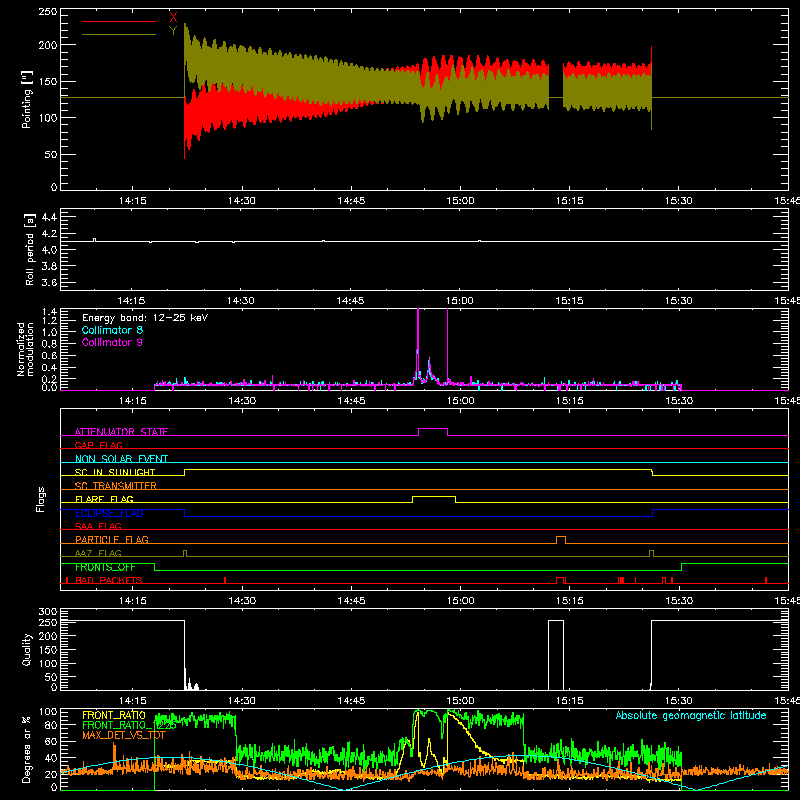
Task: Click the GAP_FLAG label
Action: (98, 445)
